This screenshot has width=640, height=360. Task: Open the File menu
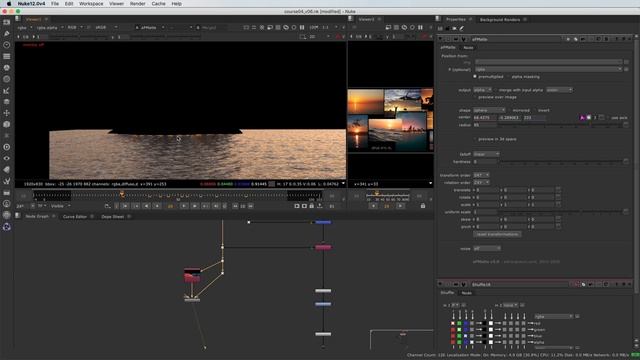55,4
